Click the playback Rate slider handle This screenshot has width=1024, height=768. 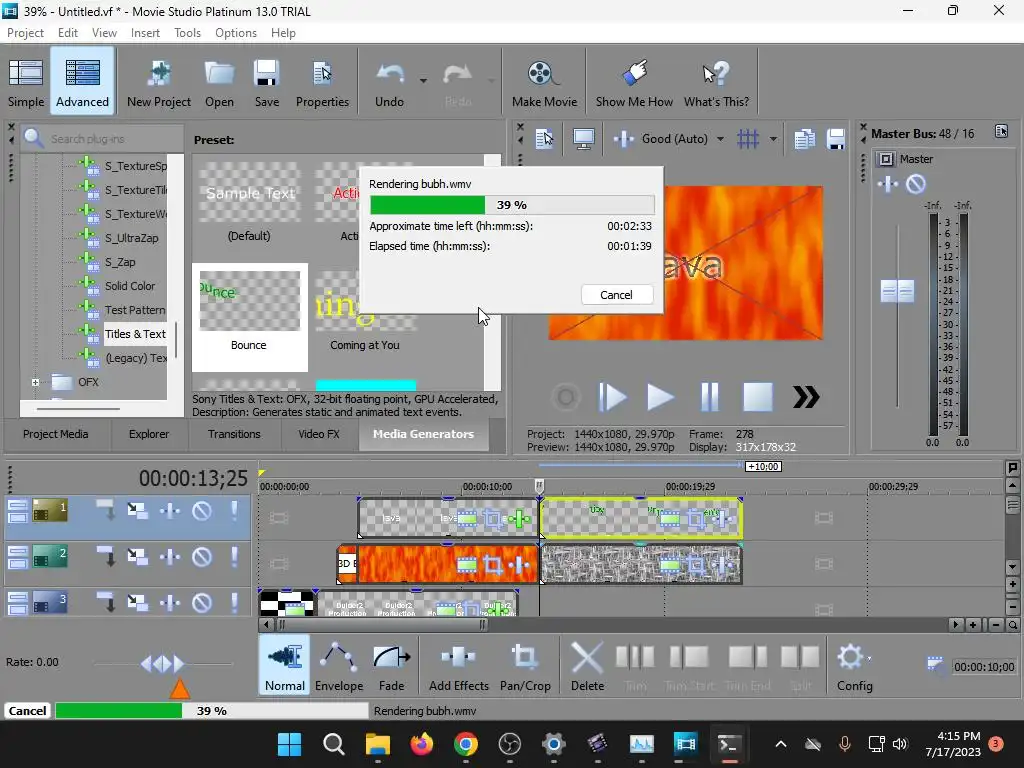tap(162, 664)
